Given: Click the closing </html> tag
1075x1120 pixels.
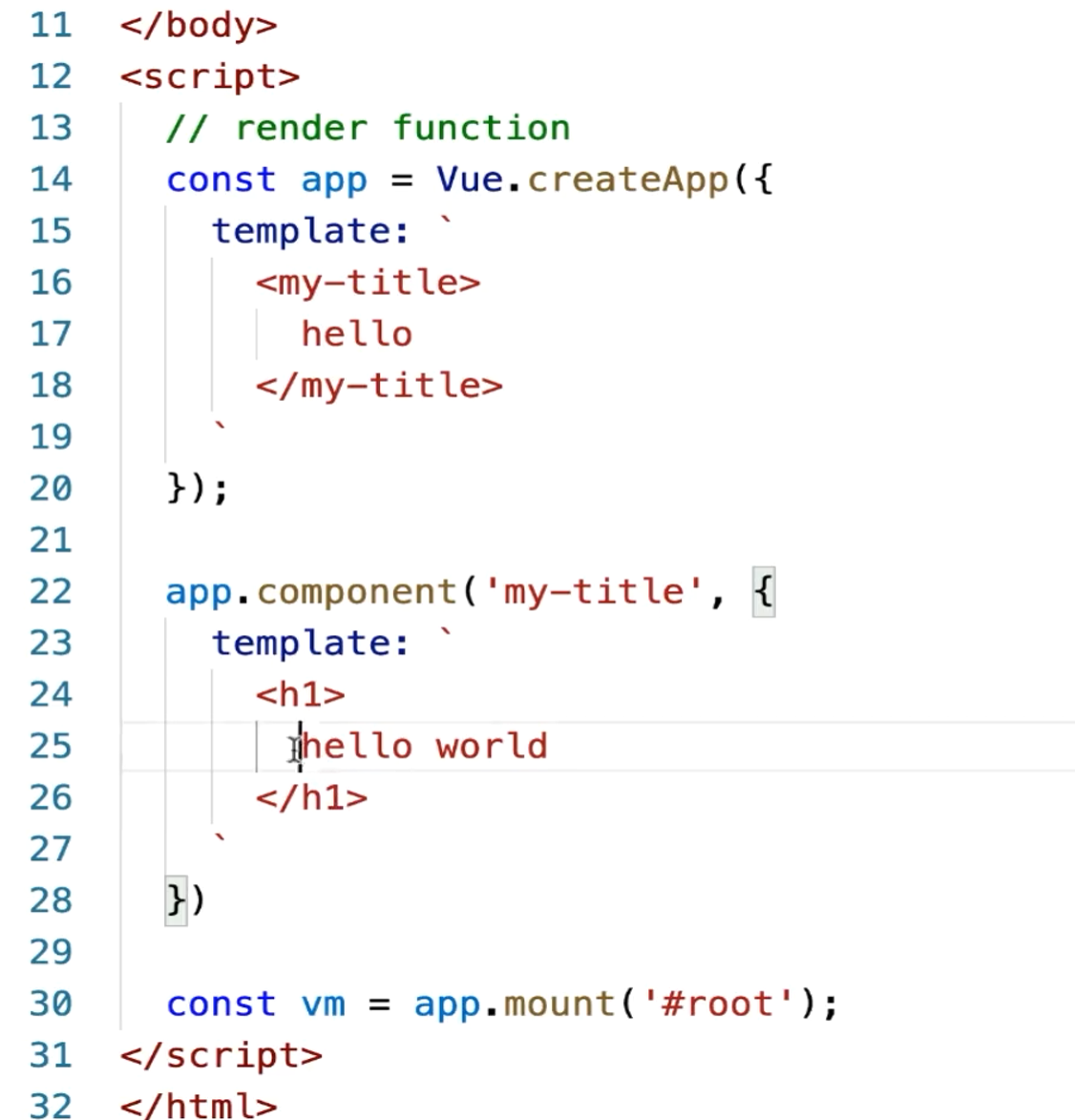Looking at the screenshot, I should 199,1106.
